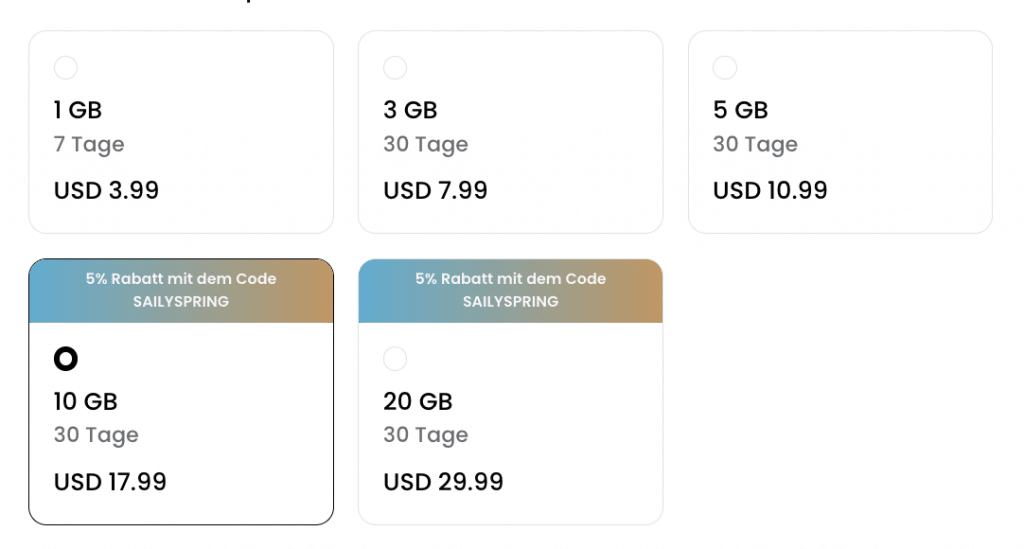This screenshot has height=549, width=1024.
Task: Click "30 Tage" duration on 20 GB card
Action: click(x=425, y=435)
